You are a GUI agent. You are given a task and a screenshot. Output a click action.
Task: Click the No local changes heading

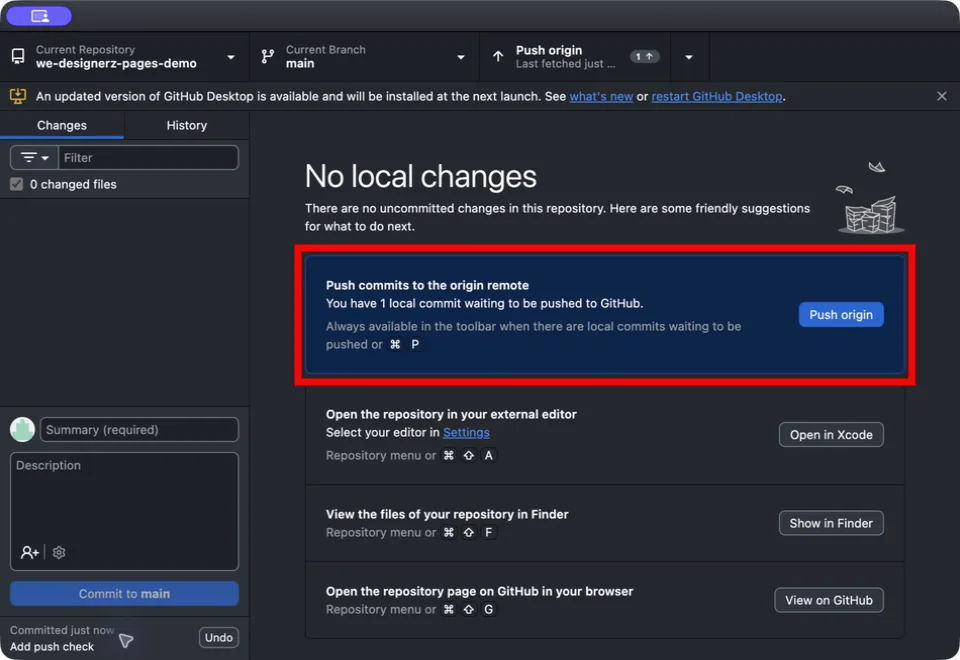(x=421, y=176)
